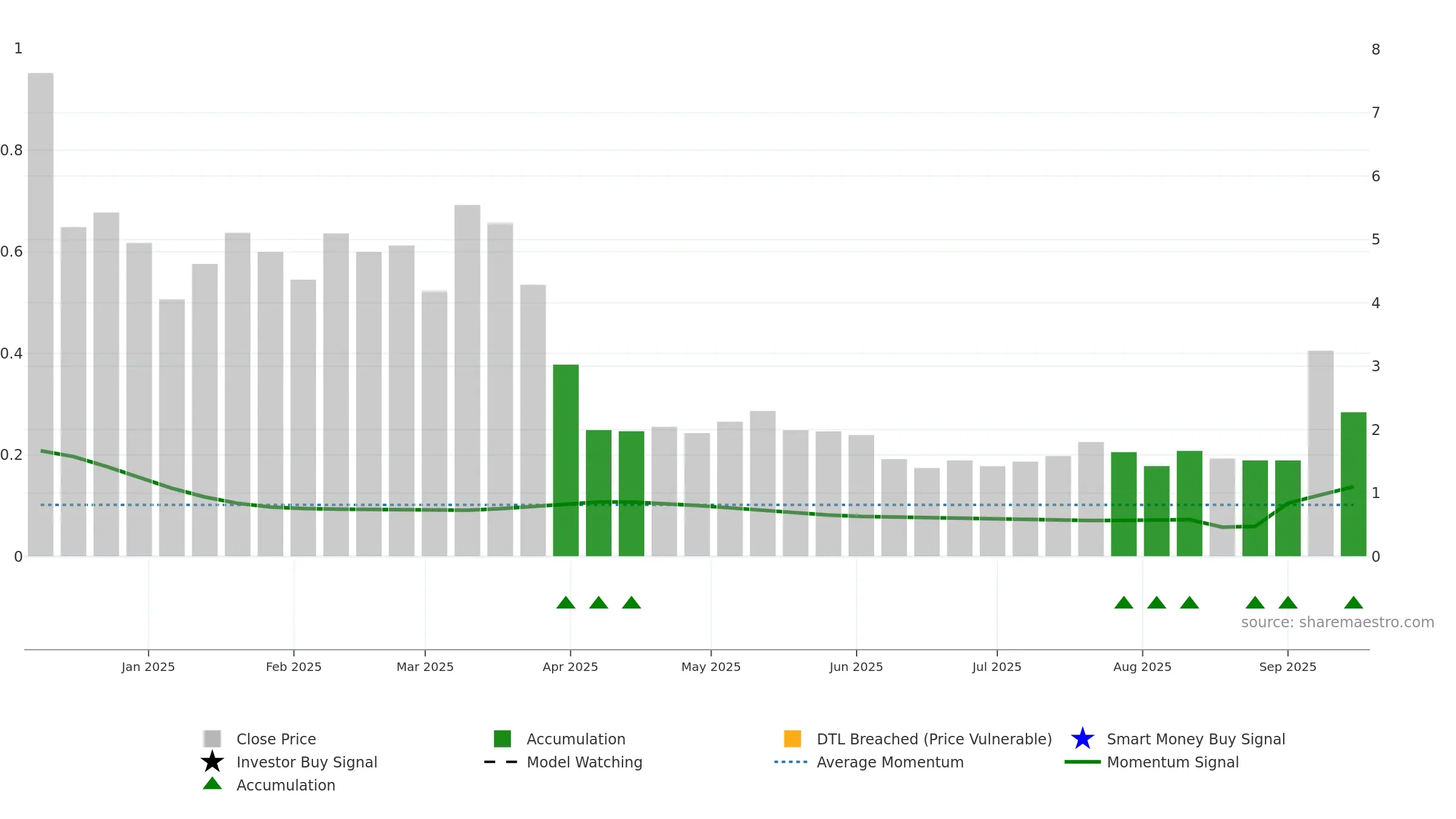Toggle the Model Watching legend label
Image resolution: width=1456 pixels, height=819 pixels.
click(584, 762)
